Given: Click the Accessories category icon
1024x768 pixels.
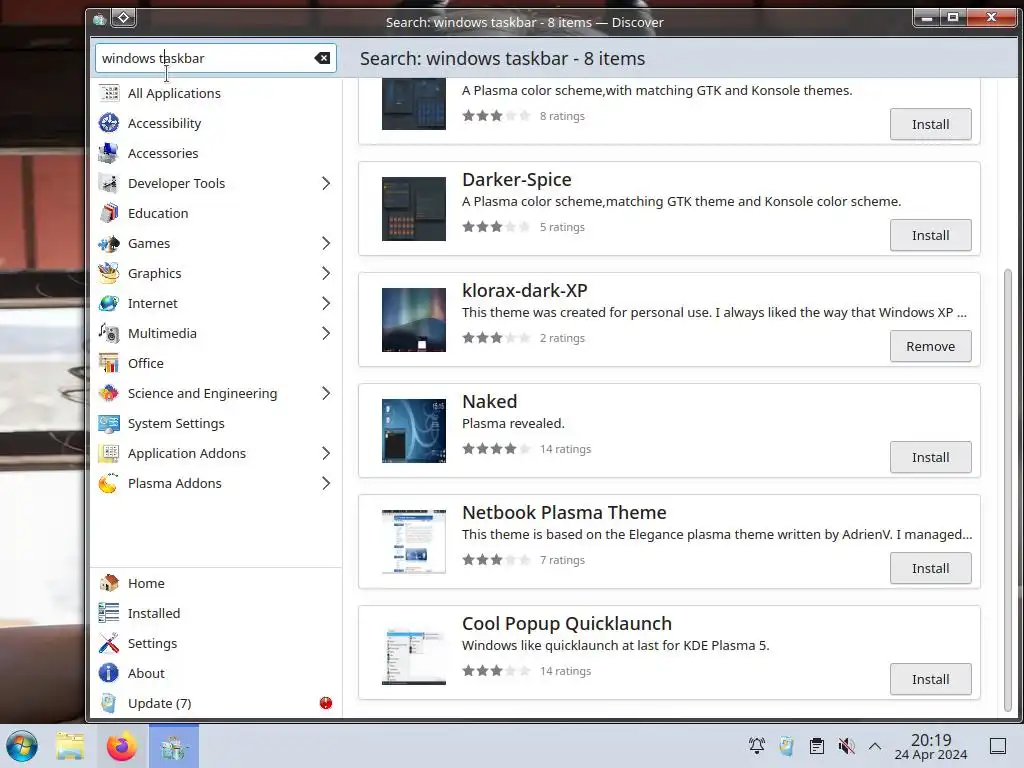Looking at the screenshot, I should coord(109,153).
